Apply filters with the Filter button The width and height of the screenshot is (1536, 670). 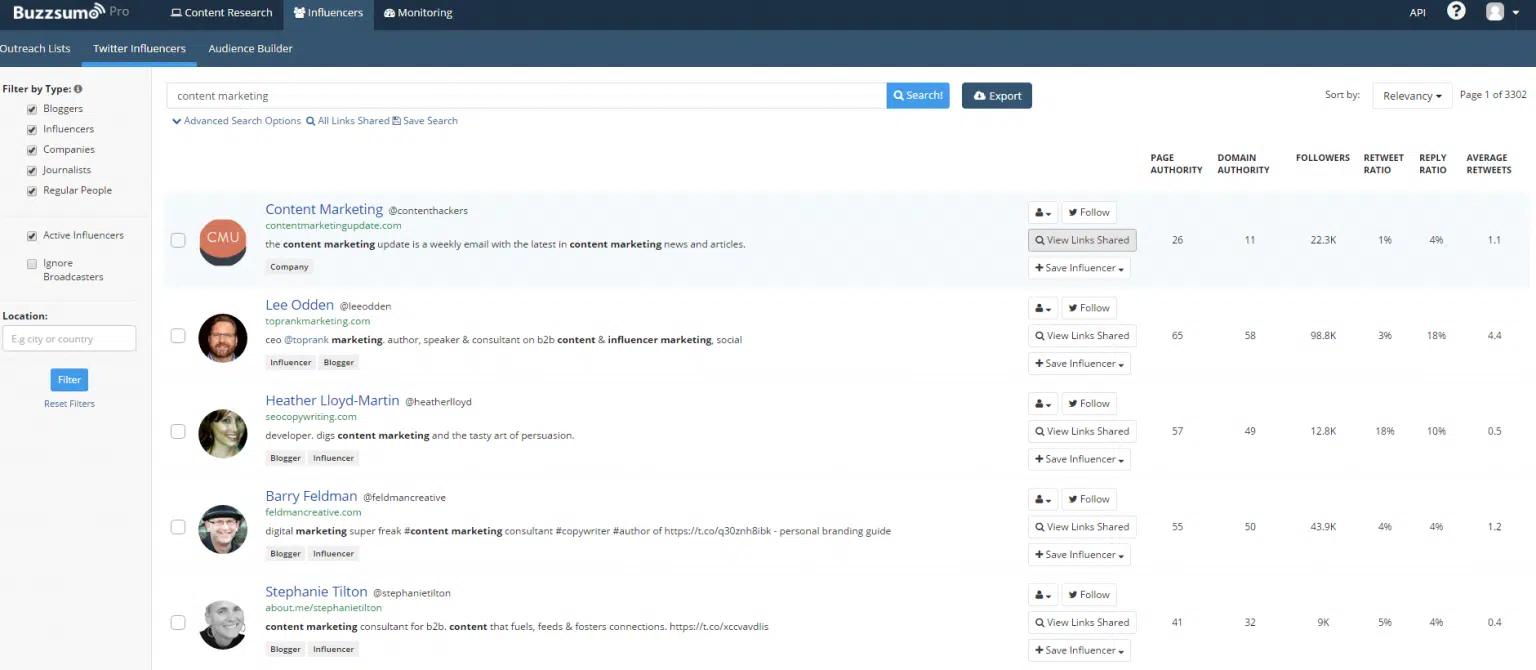pyautogui.click(x=69, y=380)
